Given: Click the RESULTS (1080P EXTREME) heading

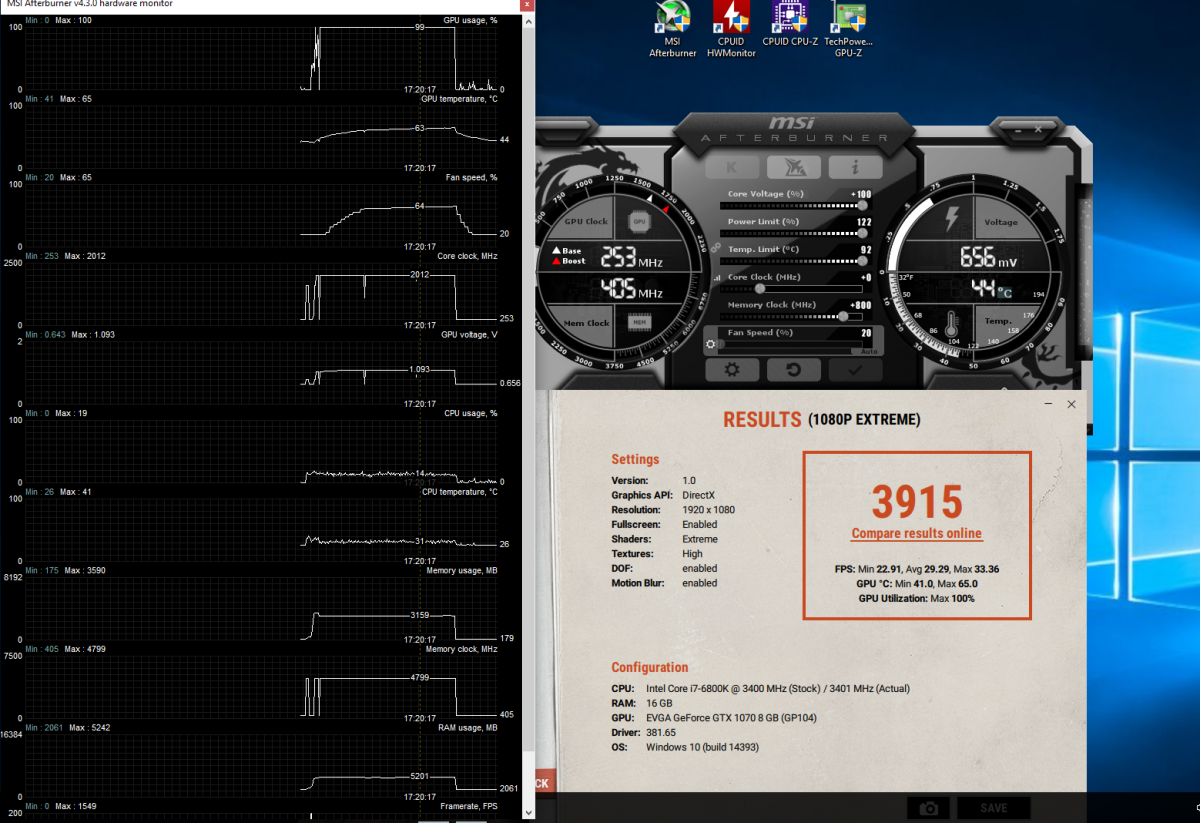Looking at the screenshot, I should (821, 420).
